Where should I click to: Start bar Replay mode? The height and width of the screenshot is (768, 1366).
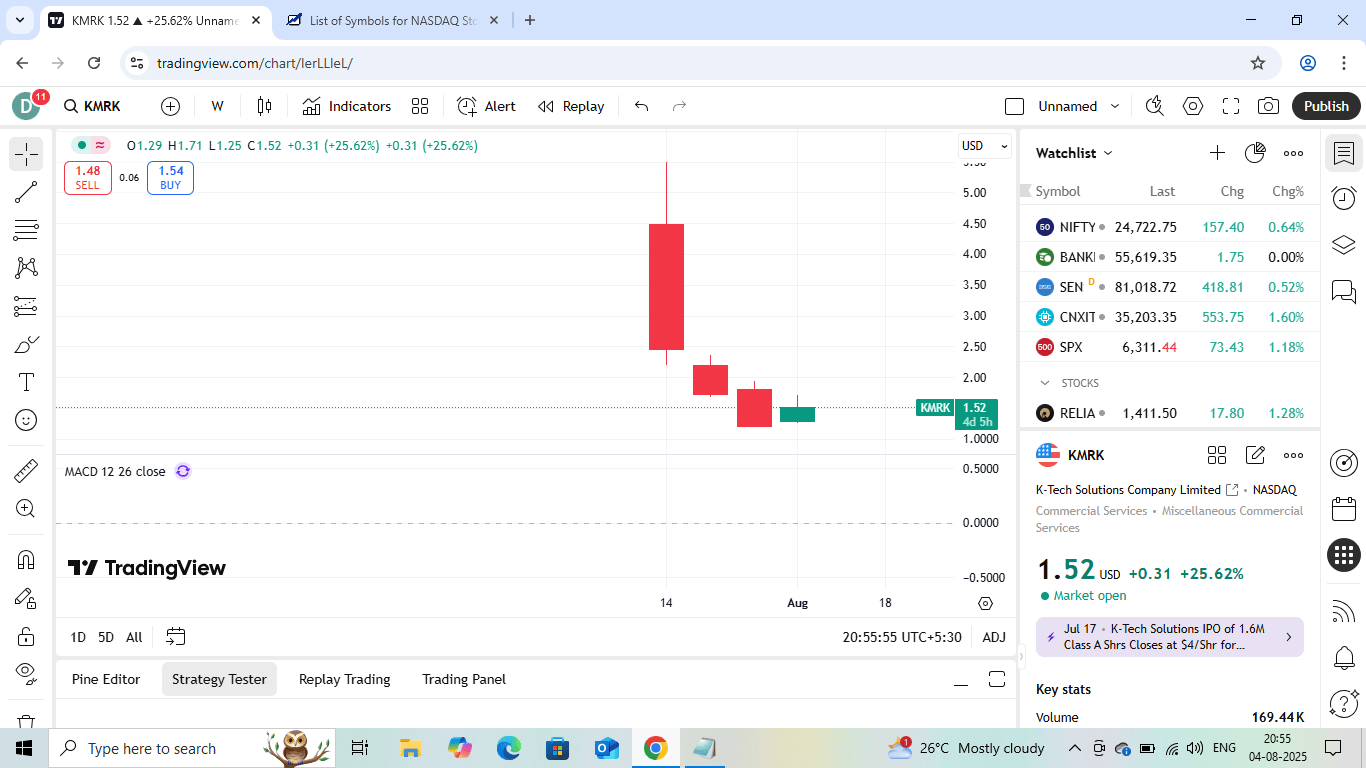click(571, 106)
